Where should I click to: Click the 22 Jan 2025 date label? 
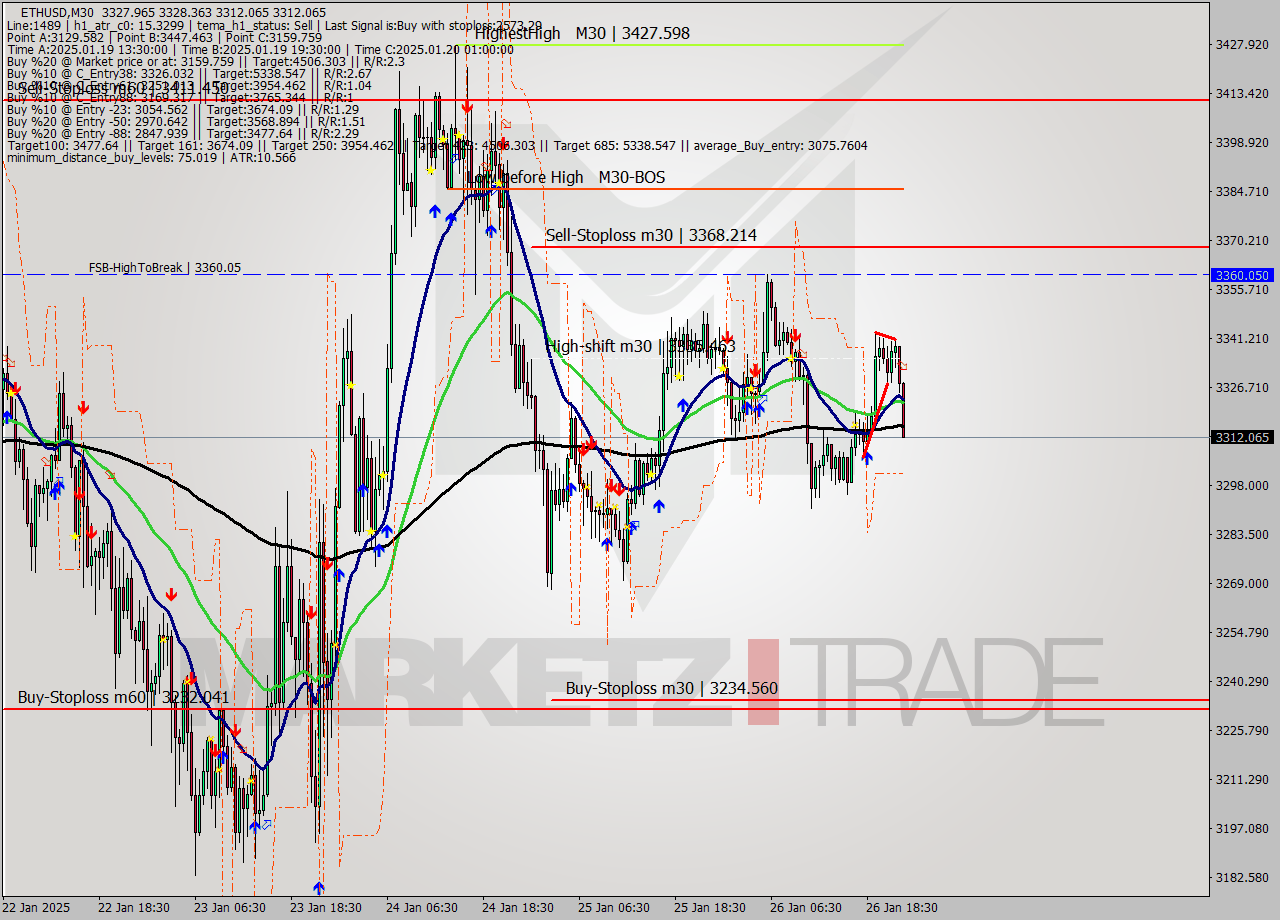click(x=37, y=908)
